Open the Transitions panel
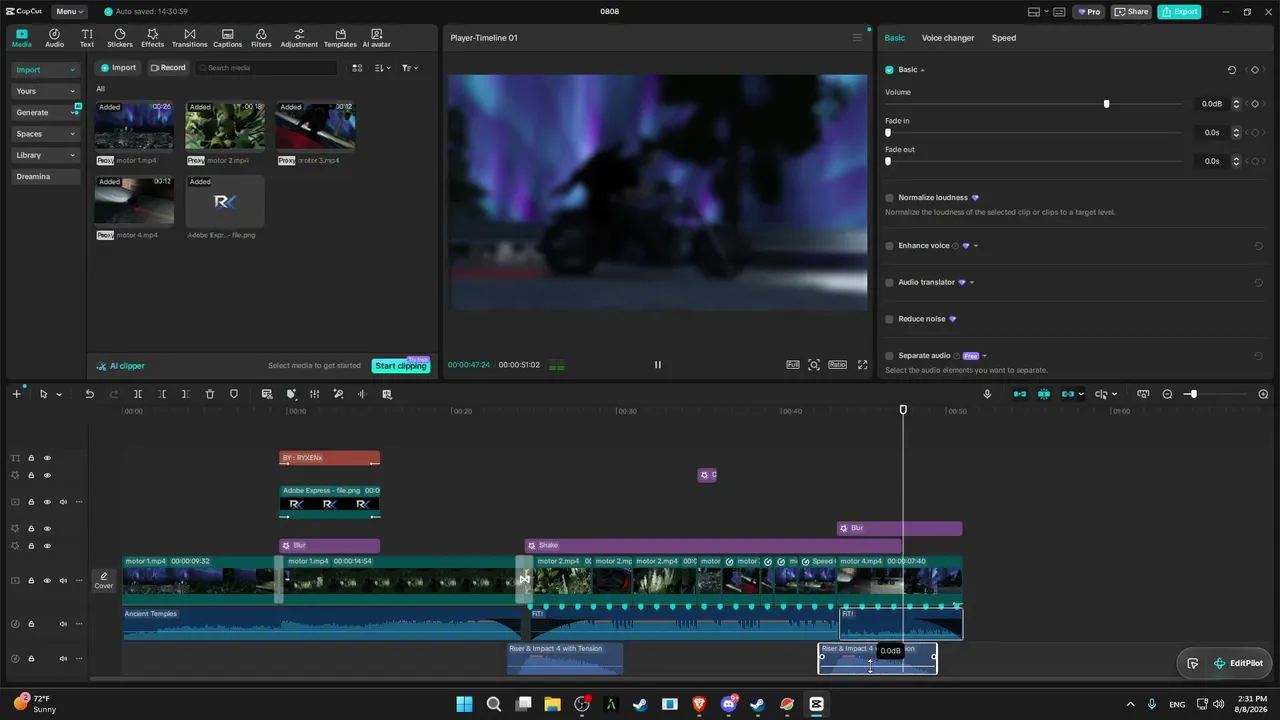1280x720 pixels. tap(189, 38)
